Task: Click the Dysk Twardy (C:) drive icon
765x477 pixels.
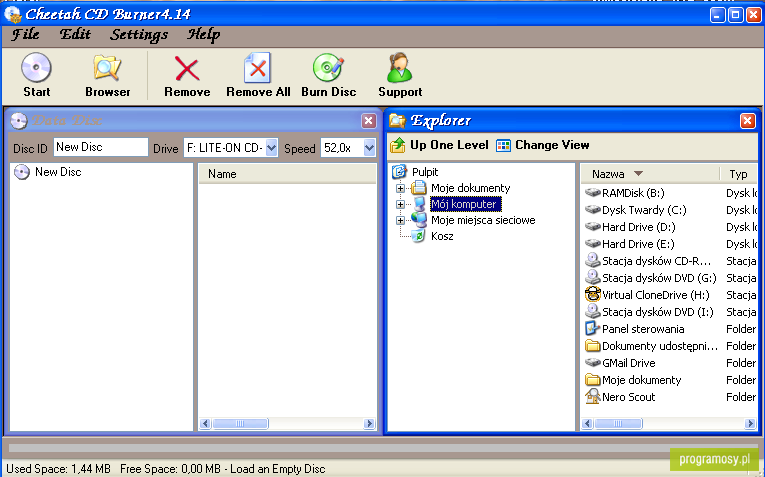Action: coord(592,210)
